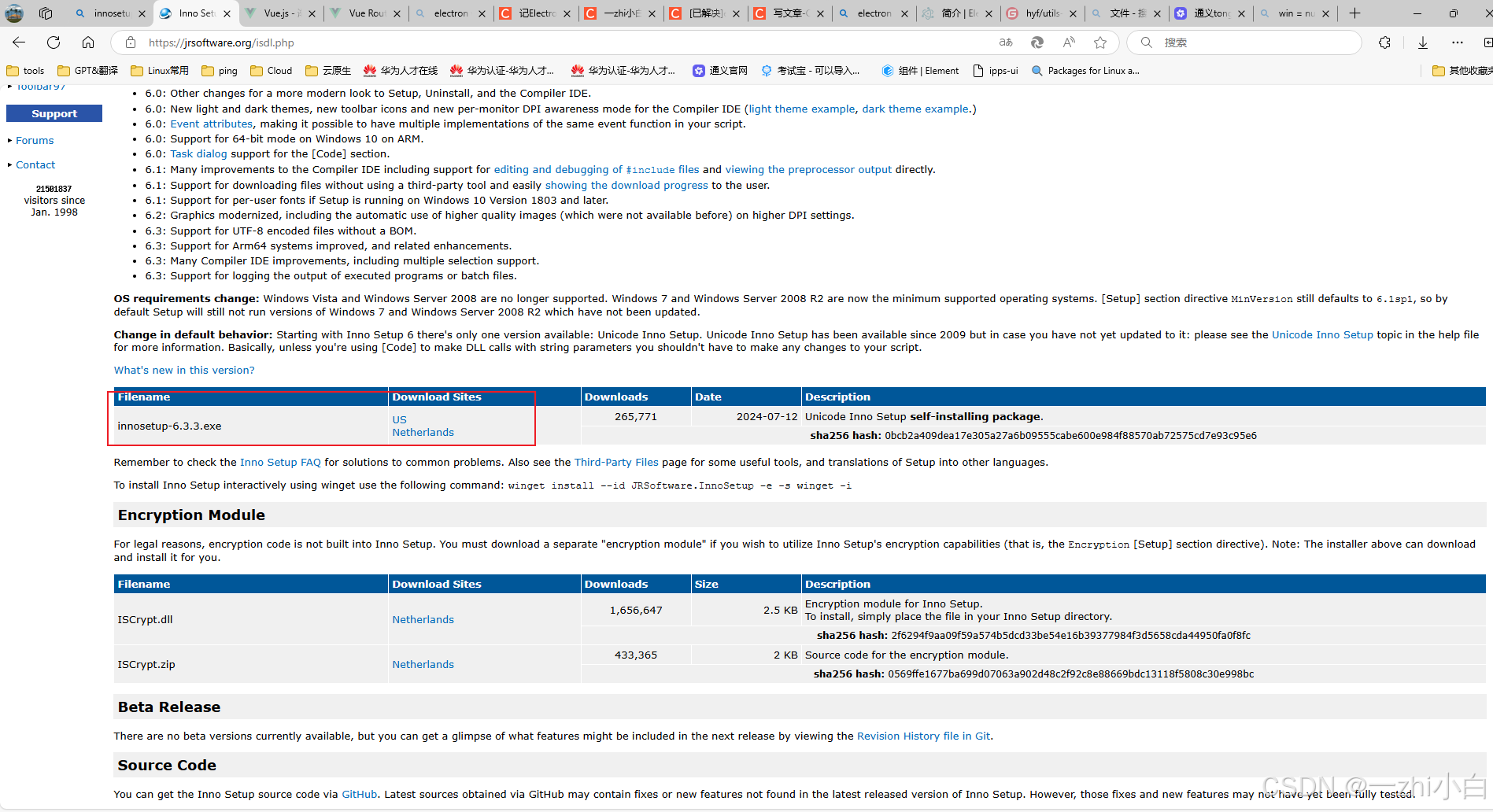Download ISCrypt.zip from Netherlands
The width and height of the screenshot is (1493, 812).
point(423,665)
